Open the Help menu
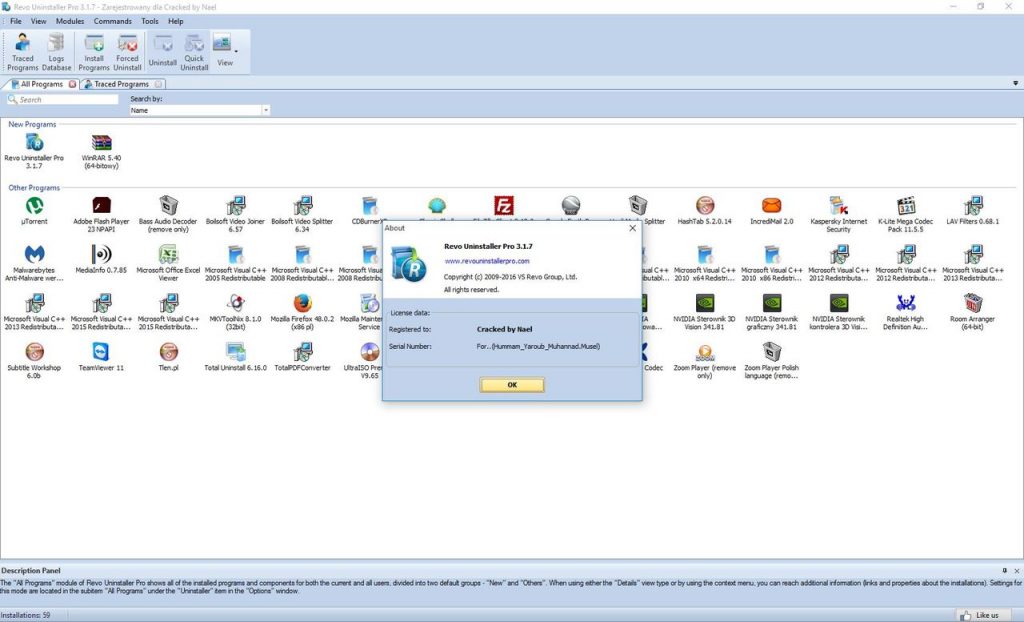 176,21
